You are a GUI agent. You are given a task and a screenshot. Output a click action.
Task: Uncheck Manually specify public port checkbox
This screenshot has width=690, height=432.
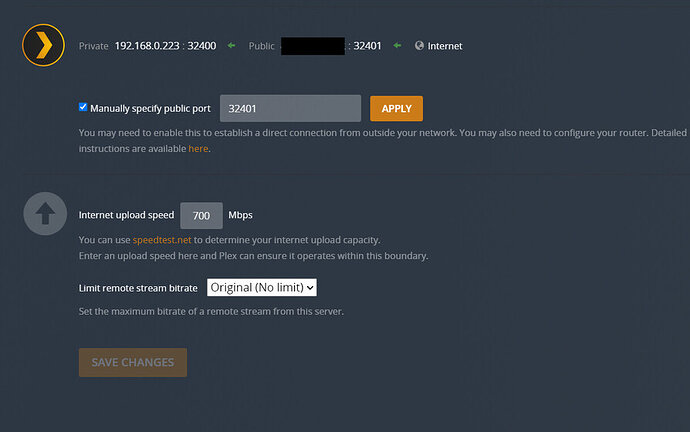click(x=83, y=107)
